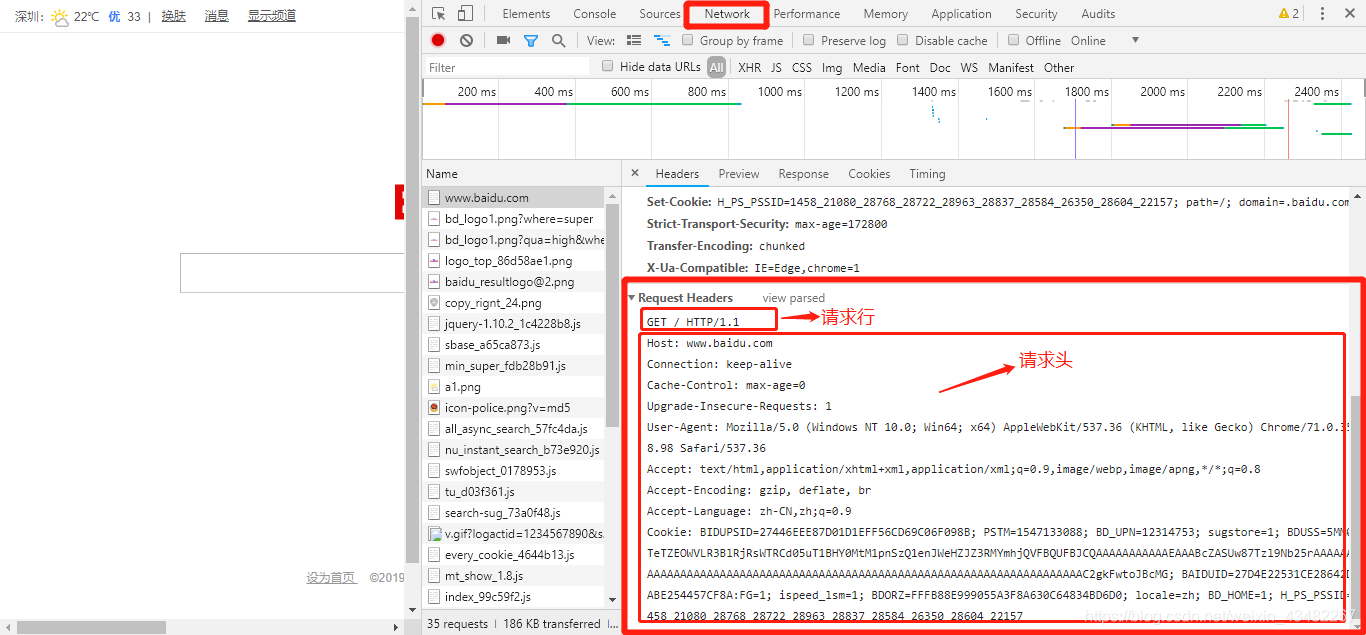
Task: Stop recording network log (red dot)
Action: tap(438, 41)
